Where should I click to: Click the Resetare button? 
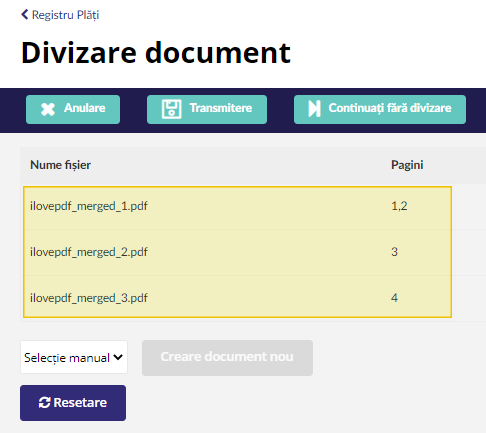pos(73,403)
